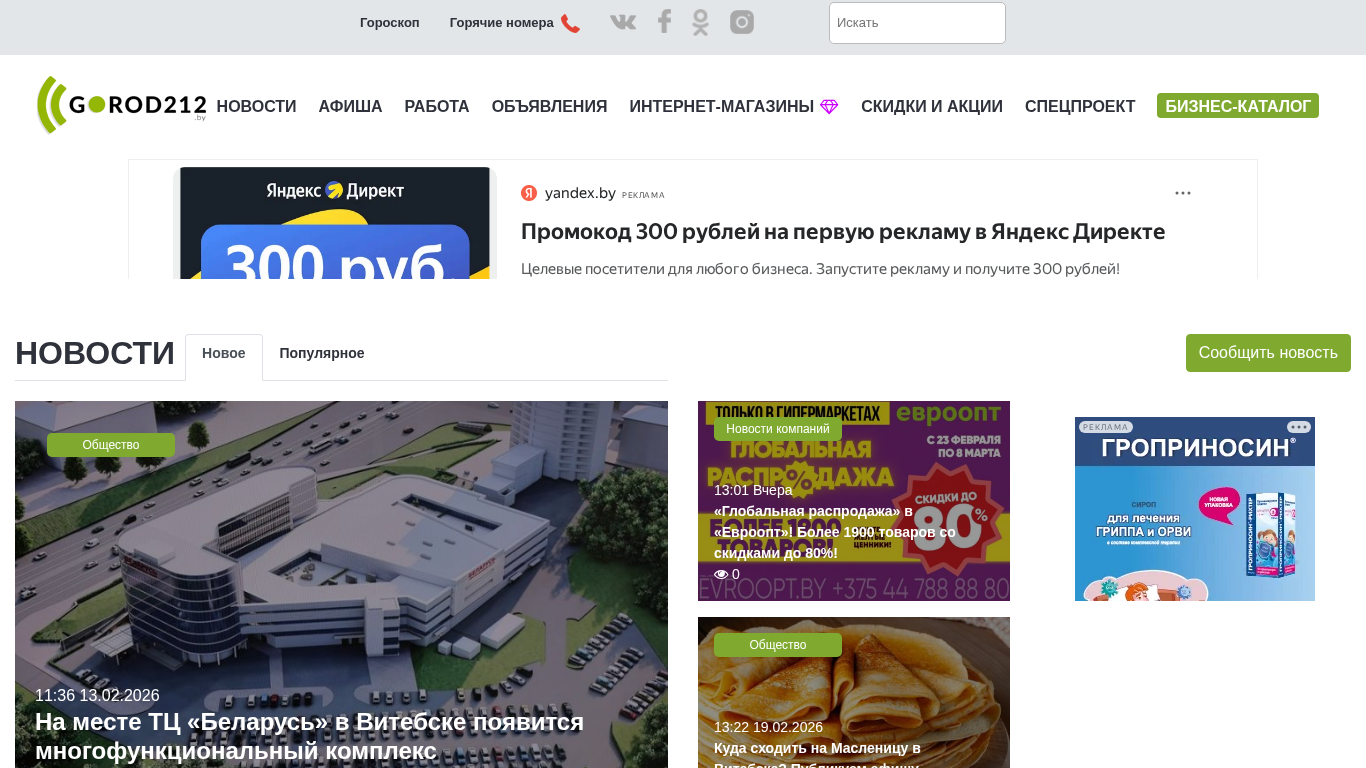Click the Целевые посетители ad description text
The width and height of the screenshot is (1366, 768).
(820, 269)
